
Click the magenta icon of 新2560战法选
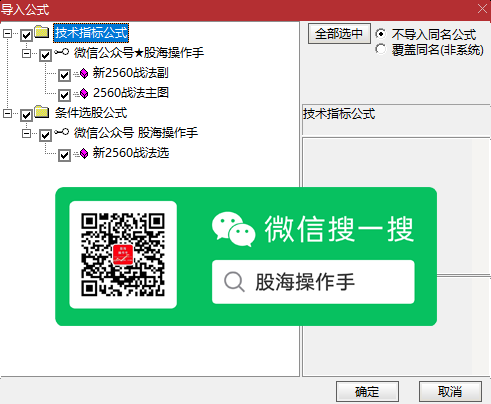83,154
